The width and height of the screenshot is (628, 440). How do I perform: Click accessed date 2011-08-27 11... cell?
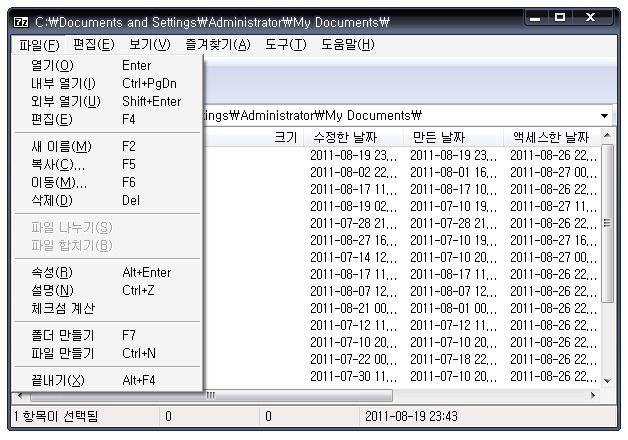coord(554,206)
